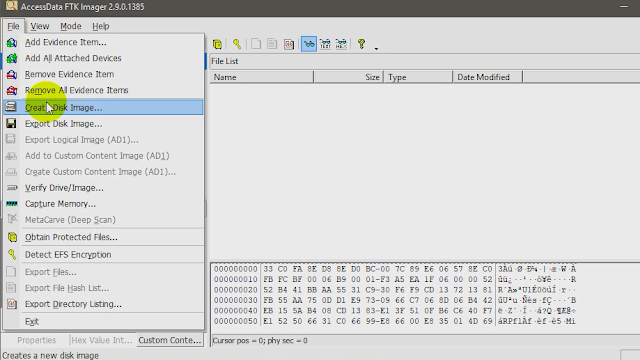
Task: Select Export Directory Listing
Action: (x=103, y=304)
